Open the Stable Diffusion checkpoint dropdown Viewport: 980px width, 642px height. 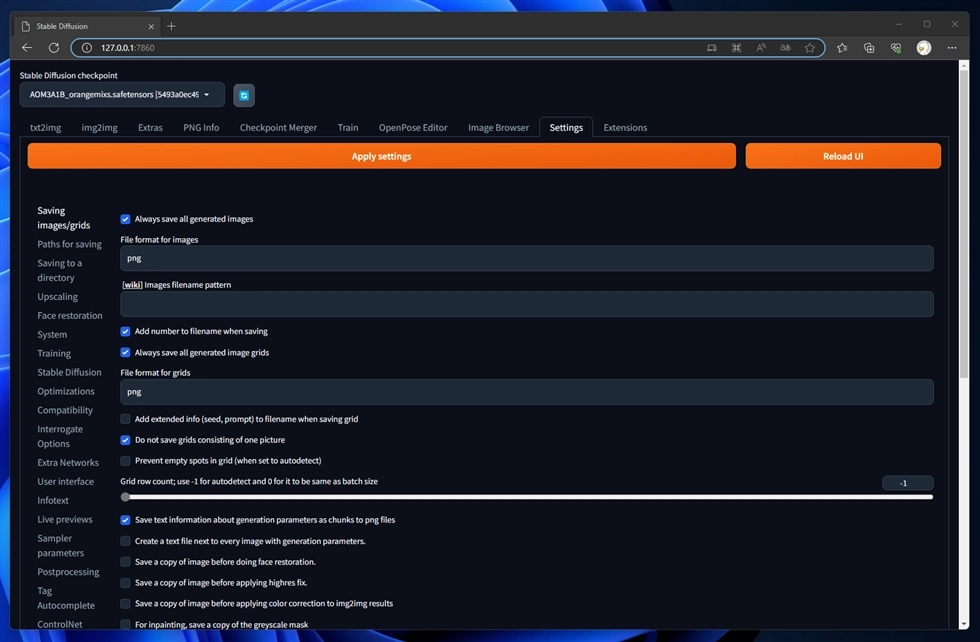click(122, 94)
